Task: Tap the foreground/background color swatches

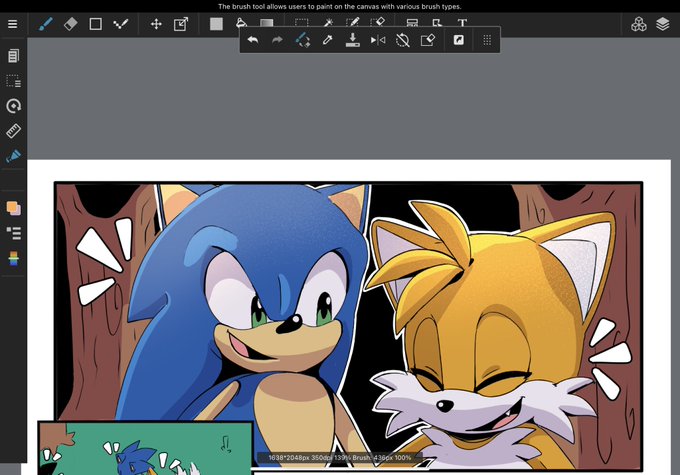Action: 13,208
